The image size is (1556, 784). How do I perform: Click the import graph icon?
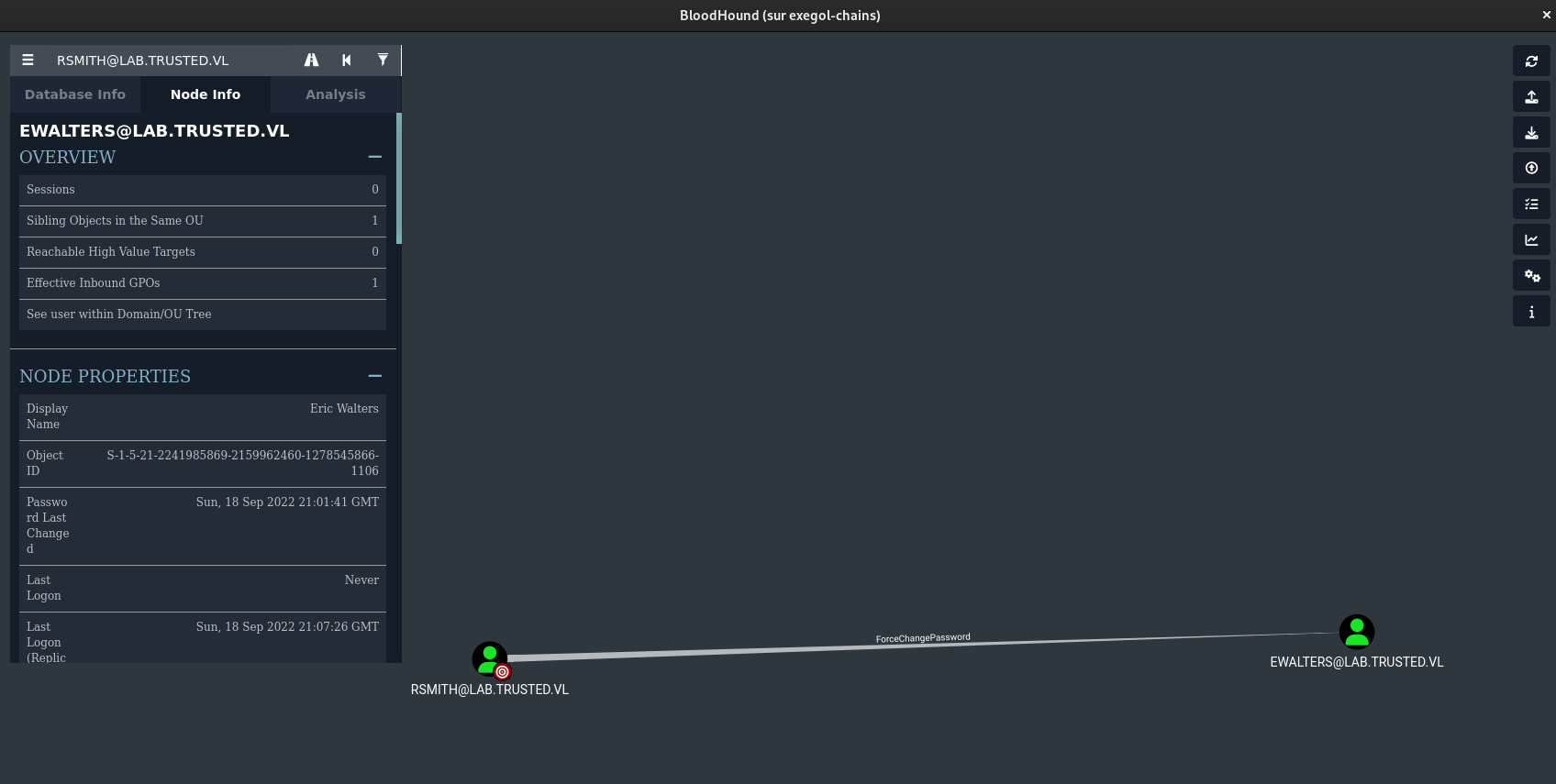[1531, 132]
